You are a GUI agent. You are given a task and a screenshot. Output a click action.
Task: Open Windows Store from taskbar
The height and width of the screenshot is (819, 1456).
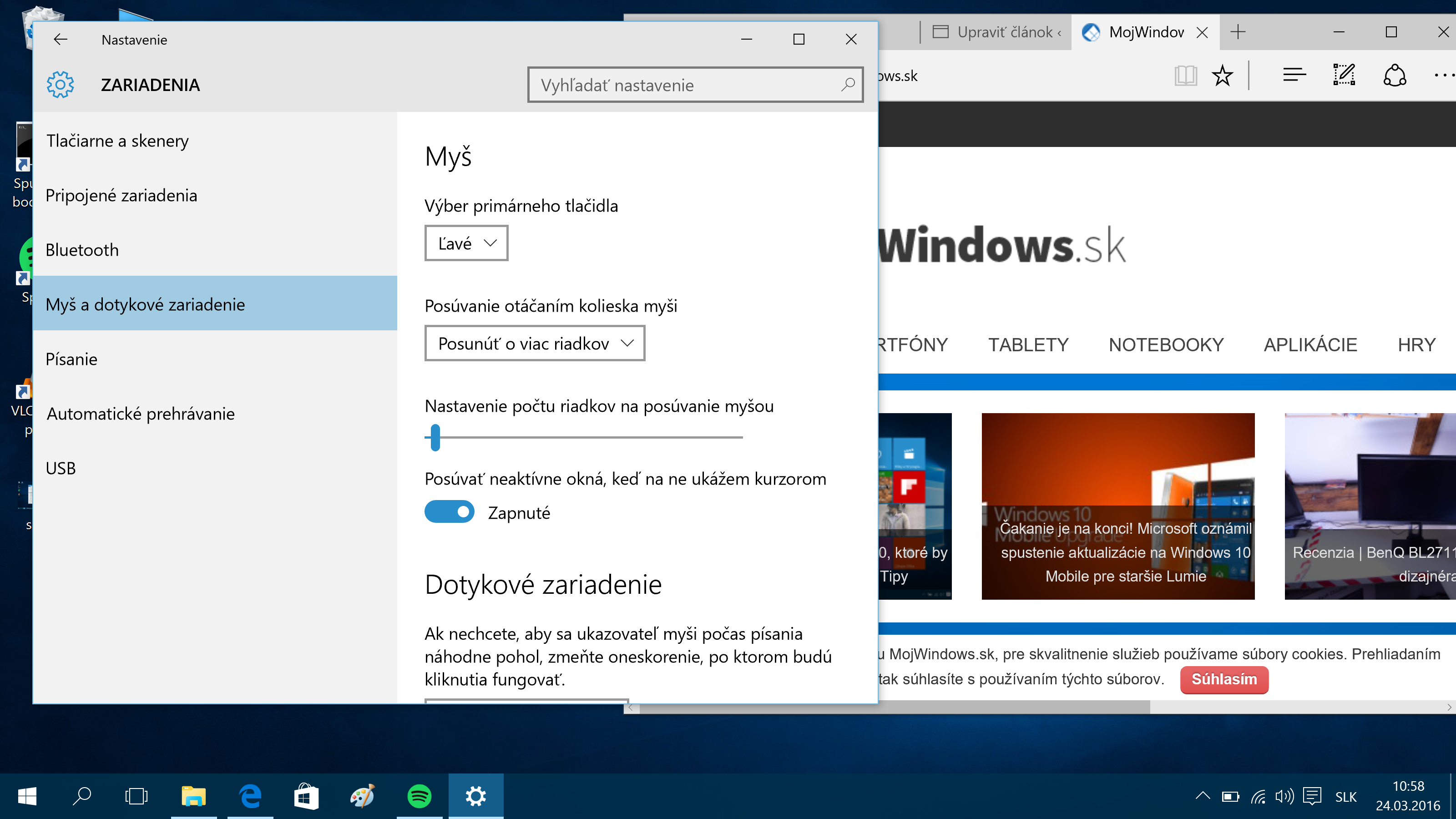tap(306, 796)
